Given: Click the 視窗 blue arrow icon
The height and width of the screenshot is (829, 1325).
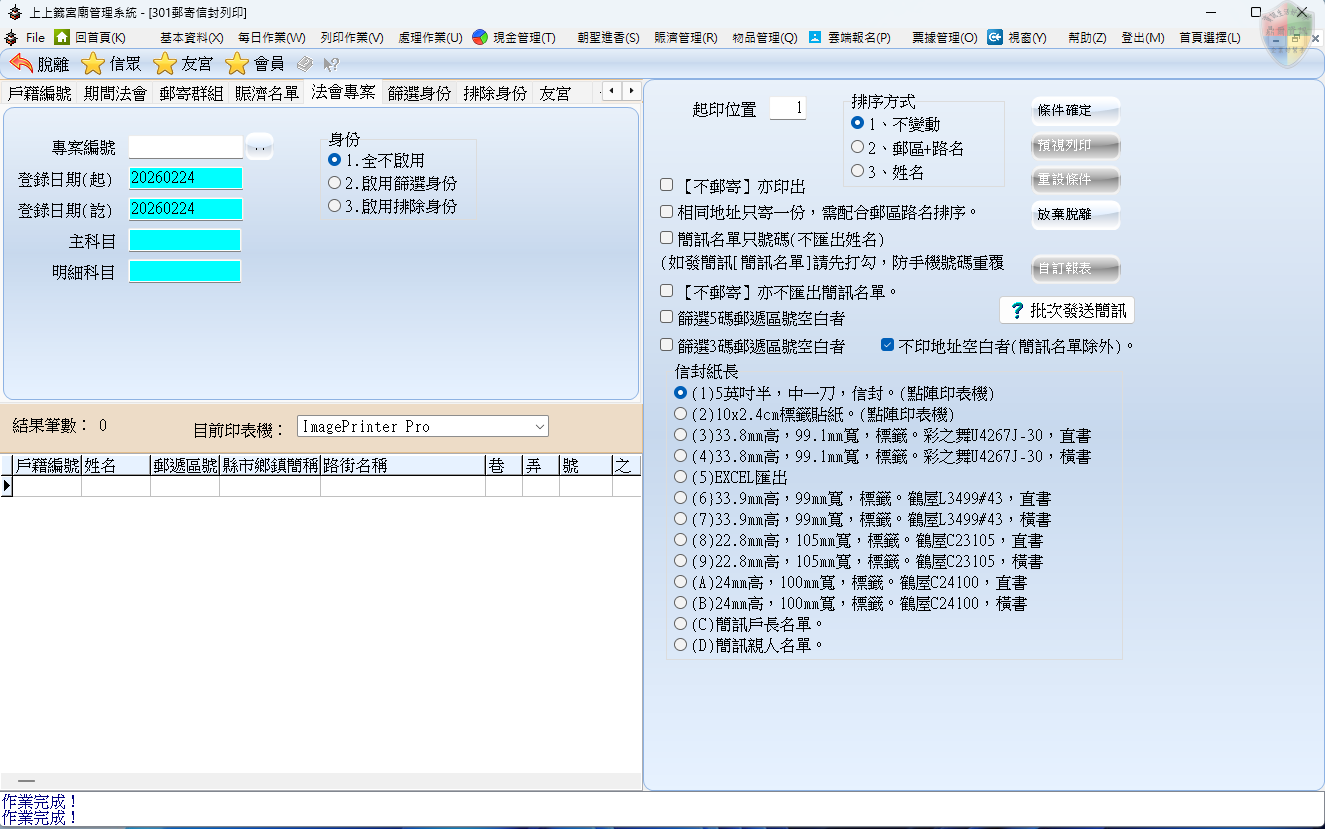Looking at the screenshot, I should [x=995, y=37].
